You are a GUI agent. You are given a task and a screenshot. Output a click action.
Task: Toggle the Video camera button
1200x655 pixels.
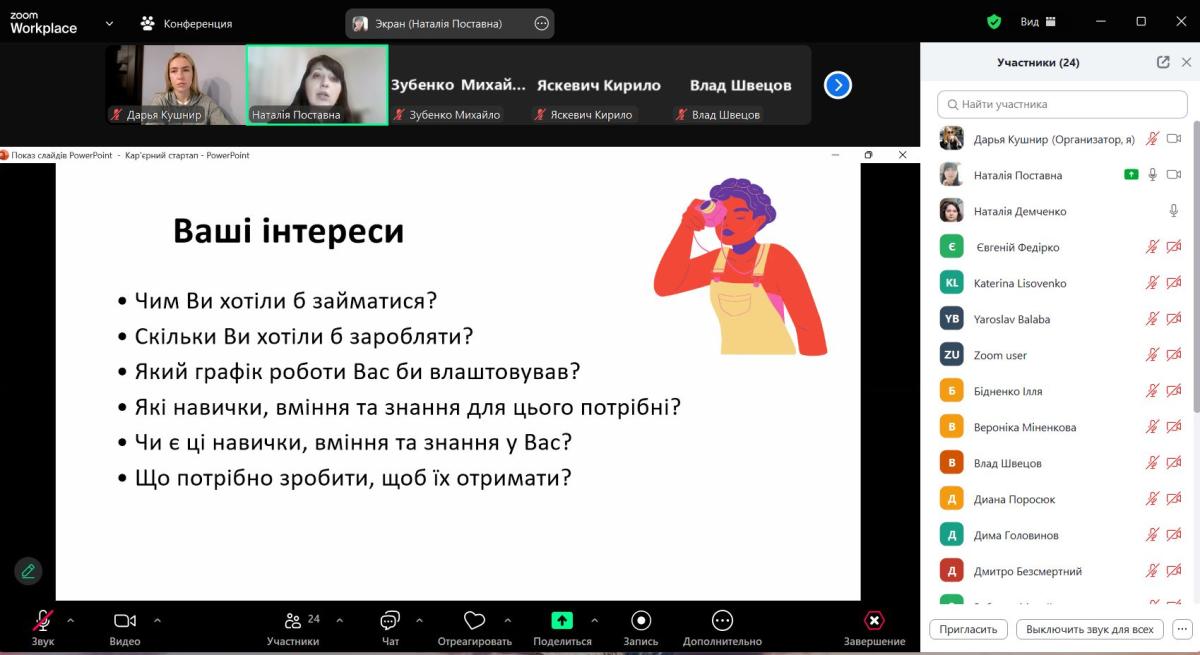125,621
